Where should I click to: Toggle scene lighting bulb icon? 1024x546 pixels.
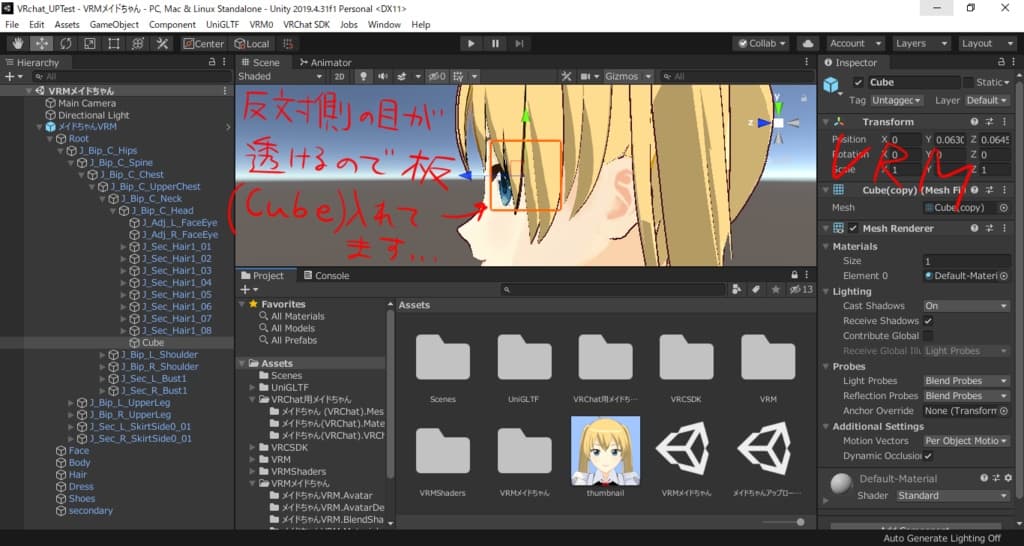[x=364, y=76]
